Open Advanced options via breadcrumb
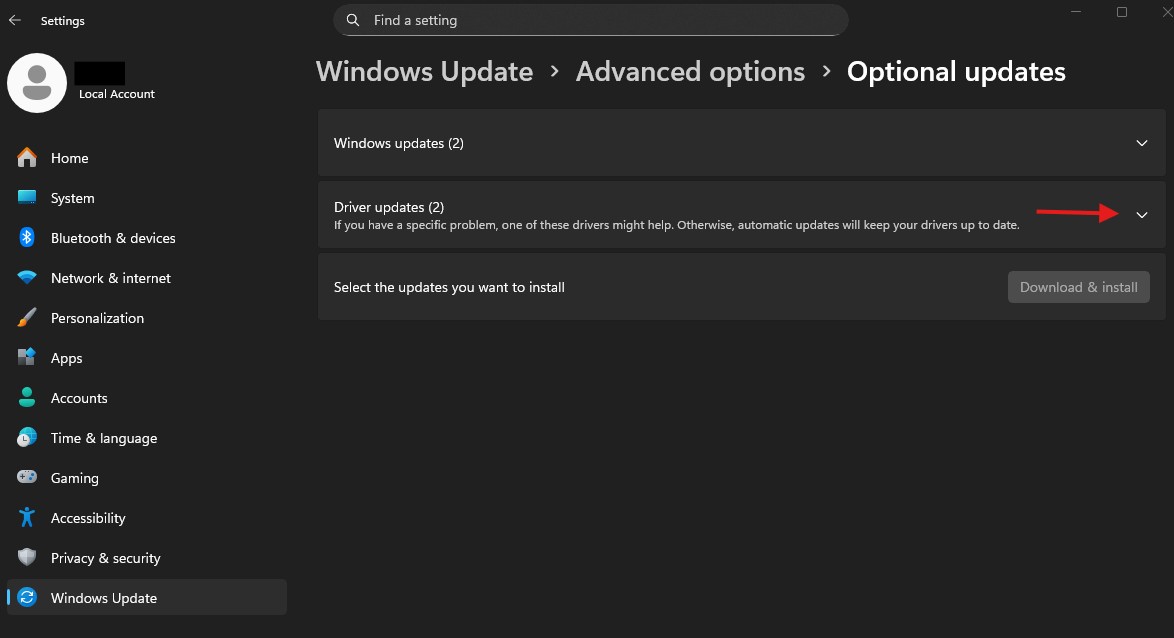 [690, 71]
